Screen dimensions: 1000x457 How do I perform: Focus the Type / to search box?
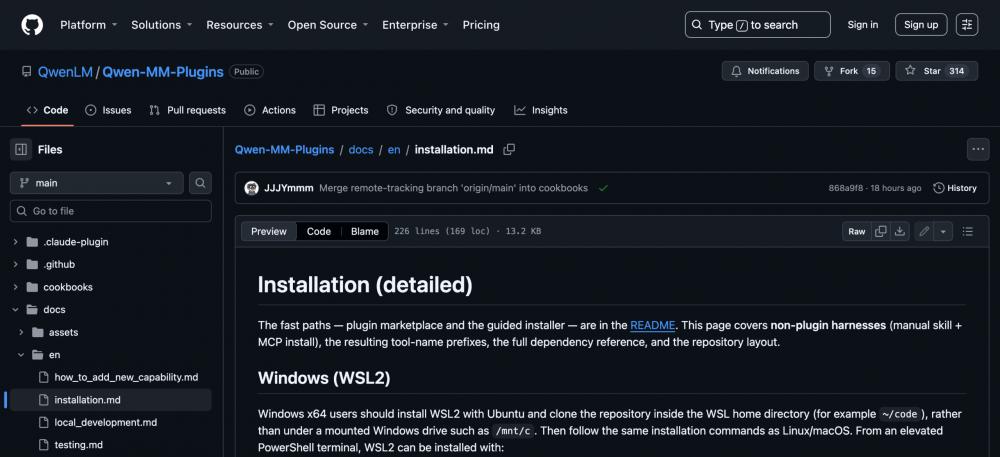(x=758, y=25)
